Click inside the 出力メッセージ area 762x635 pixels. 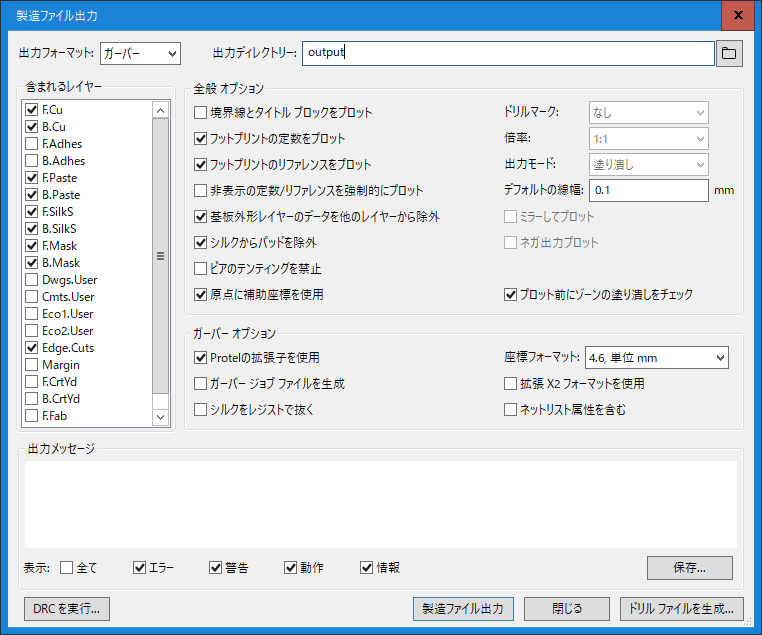pos(381,504)
